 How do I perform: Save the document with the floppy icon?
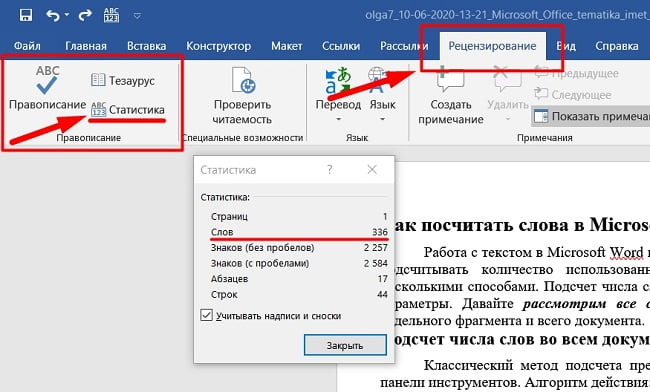click(26, 16)
